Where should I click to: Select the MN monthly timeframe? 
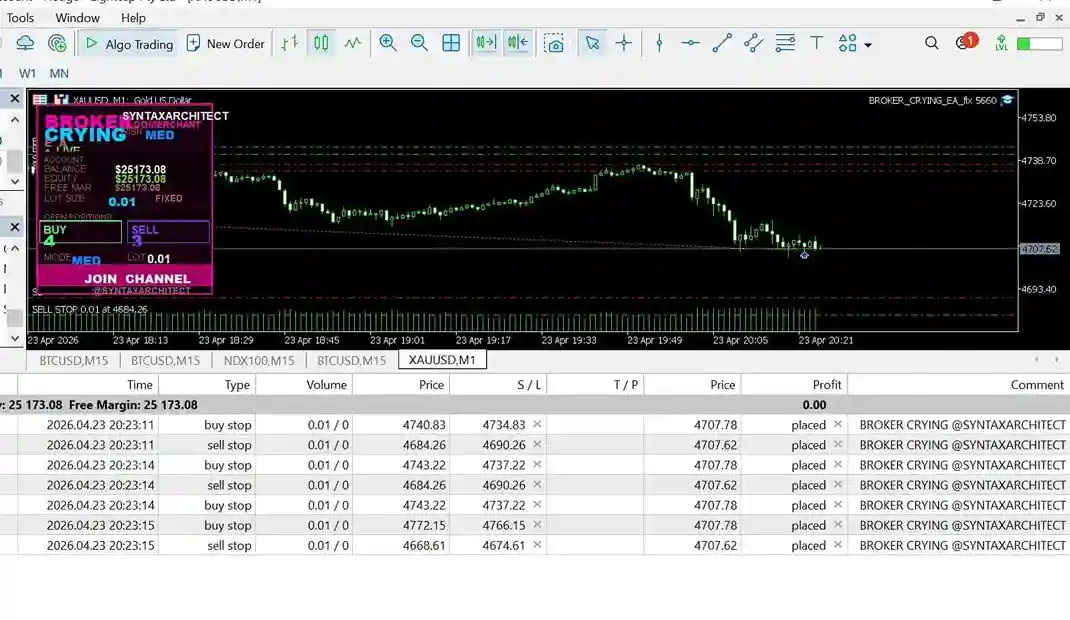(x=59, y=73)
